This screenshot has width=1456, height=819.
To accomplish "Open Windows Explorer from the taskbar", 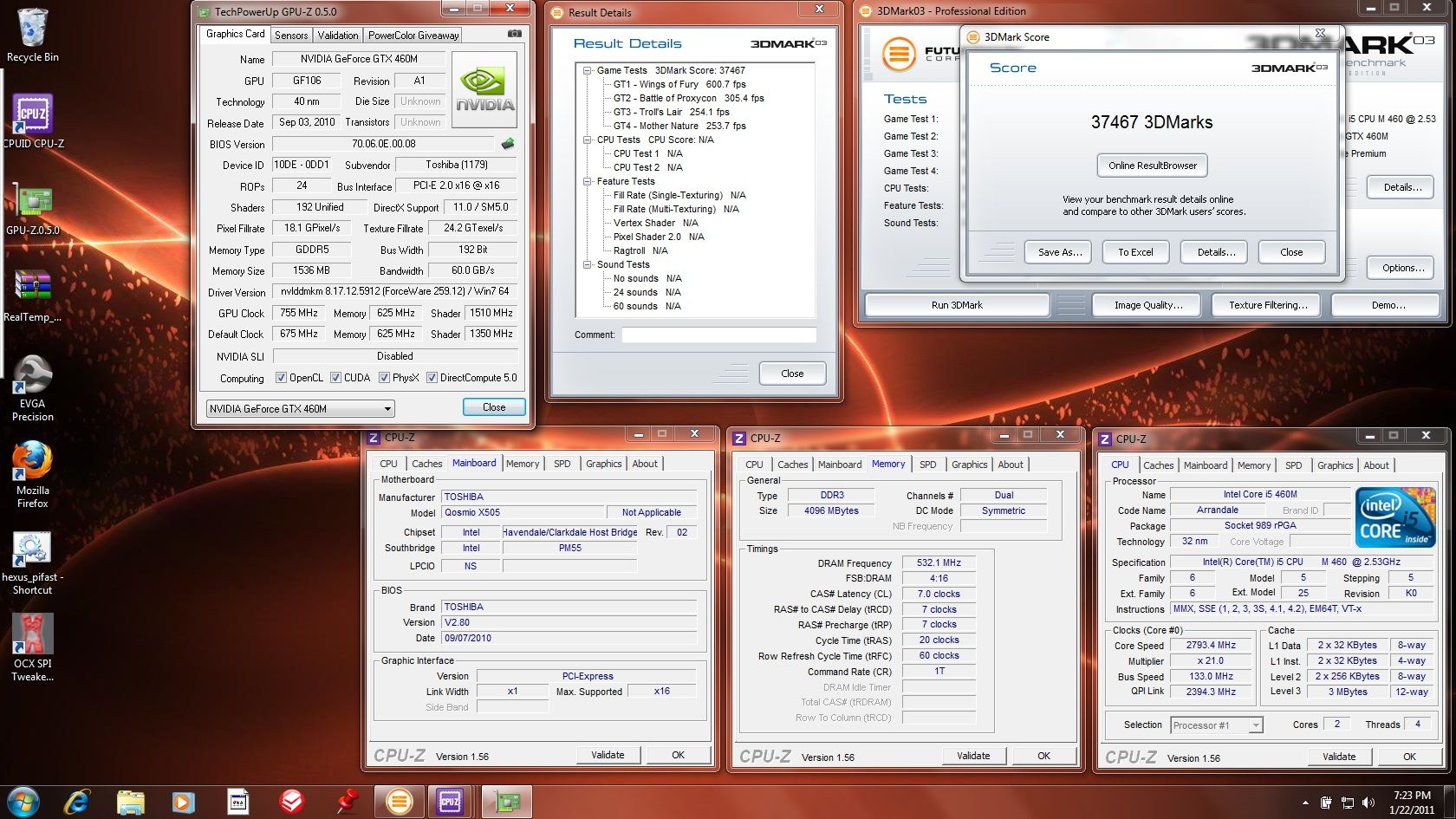I will [130, 802].
